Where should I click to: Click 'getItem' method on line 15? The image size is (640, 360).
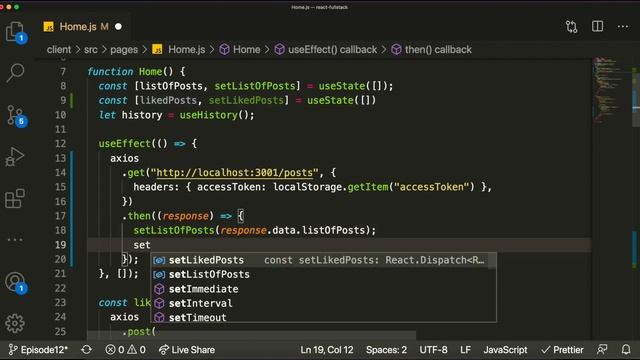pos(368,187)
